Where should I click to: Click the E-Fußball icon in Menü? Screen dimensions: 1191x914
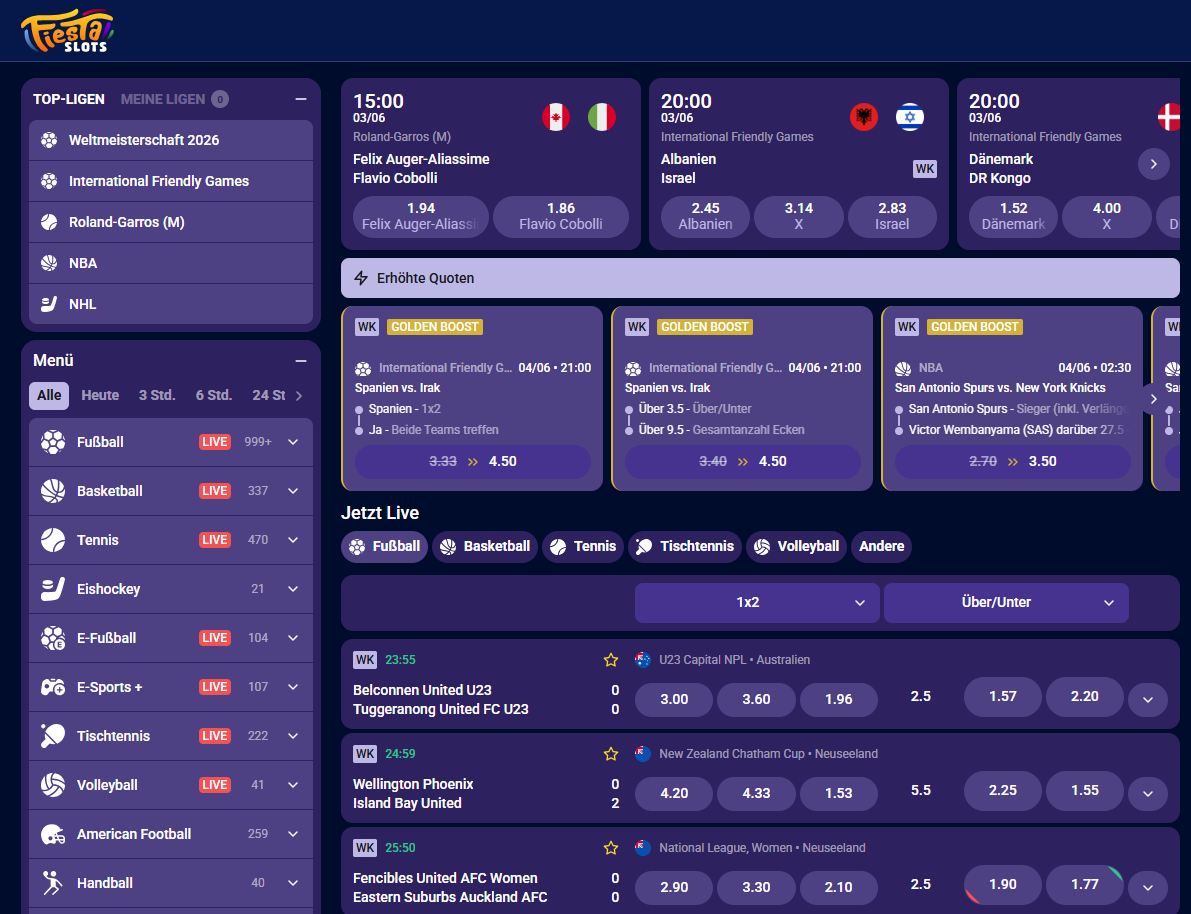click(52, 638)
